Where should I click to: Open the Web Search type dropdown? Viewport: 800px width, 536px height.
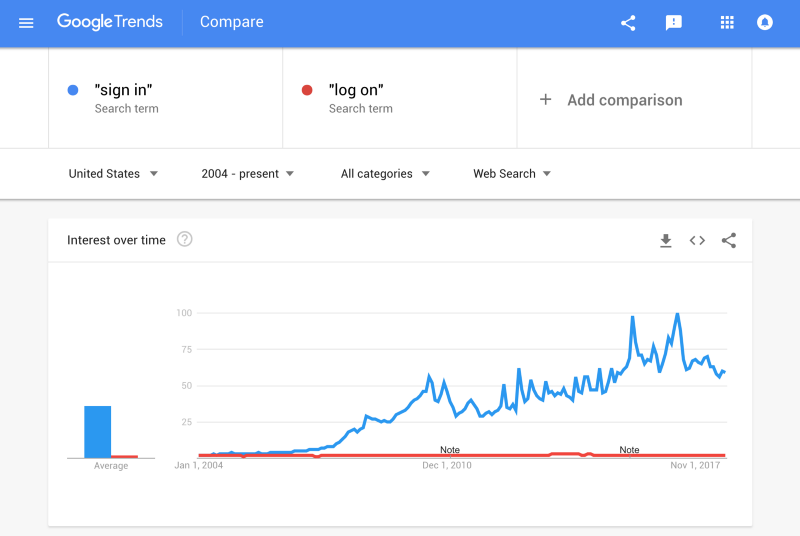click(x=512, y=174)
